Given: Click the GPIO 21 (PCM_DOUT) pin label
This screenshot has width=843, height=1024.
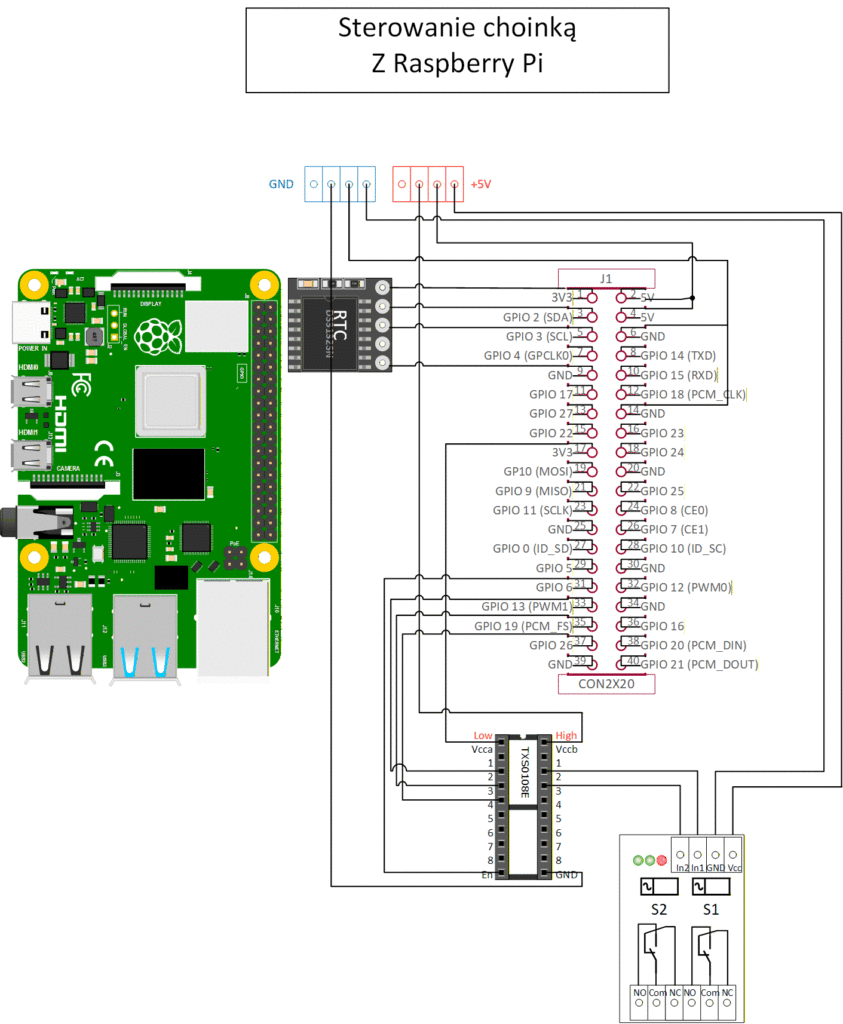Looking at the screenshot, I should coord(699,664).
